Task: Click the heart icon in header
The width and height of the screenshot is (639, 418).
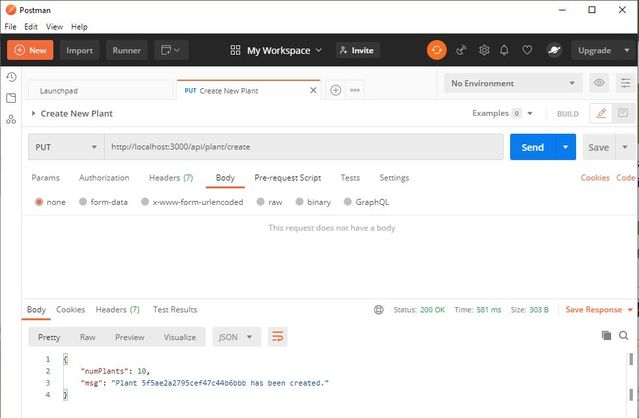Action: pyautogui.click(x=527, y=50)
